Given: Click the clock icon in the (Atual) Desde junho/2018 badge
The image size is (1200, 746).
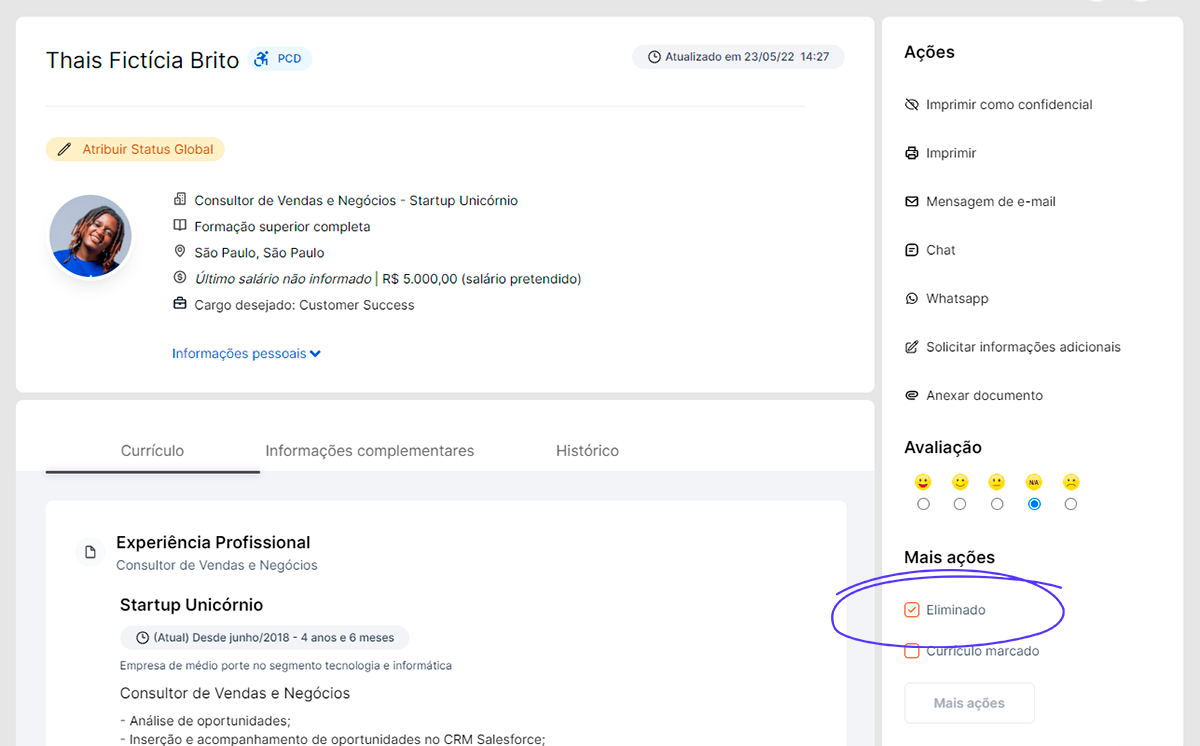Looking at the screenshot, I should tap(142, 637).
